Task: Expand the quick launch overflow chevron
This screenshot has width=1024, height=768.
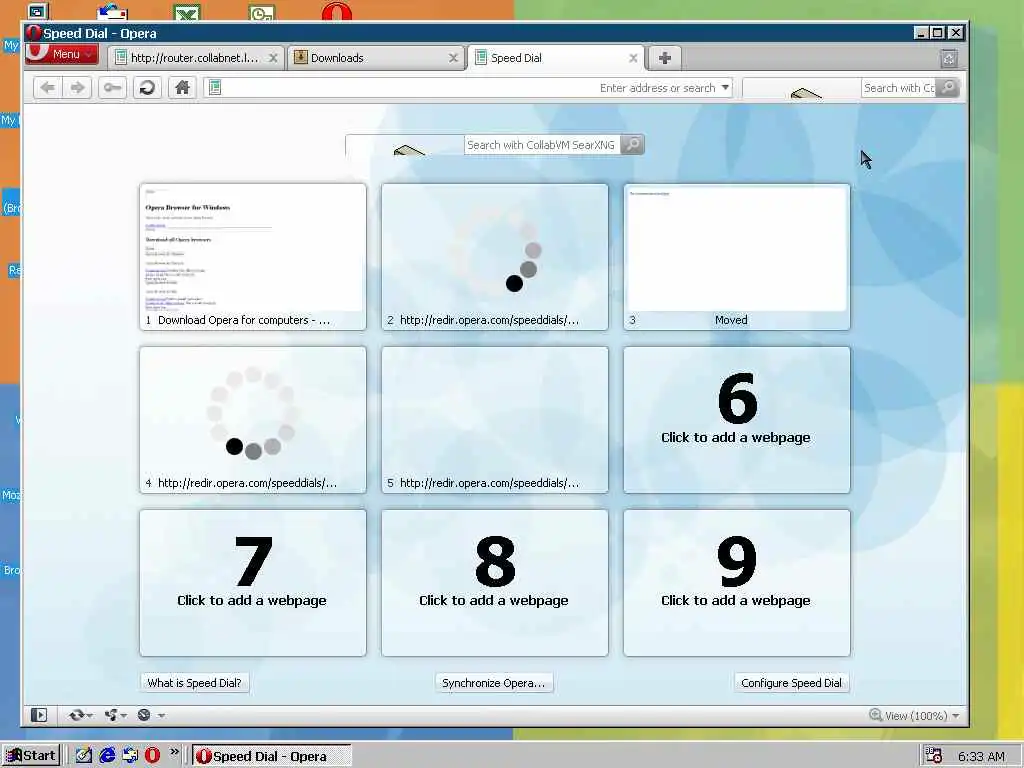Action: [174, 752]
